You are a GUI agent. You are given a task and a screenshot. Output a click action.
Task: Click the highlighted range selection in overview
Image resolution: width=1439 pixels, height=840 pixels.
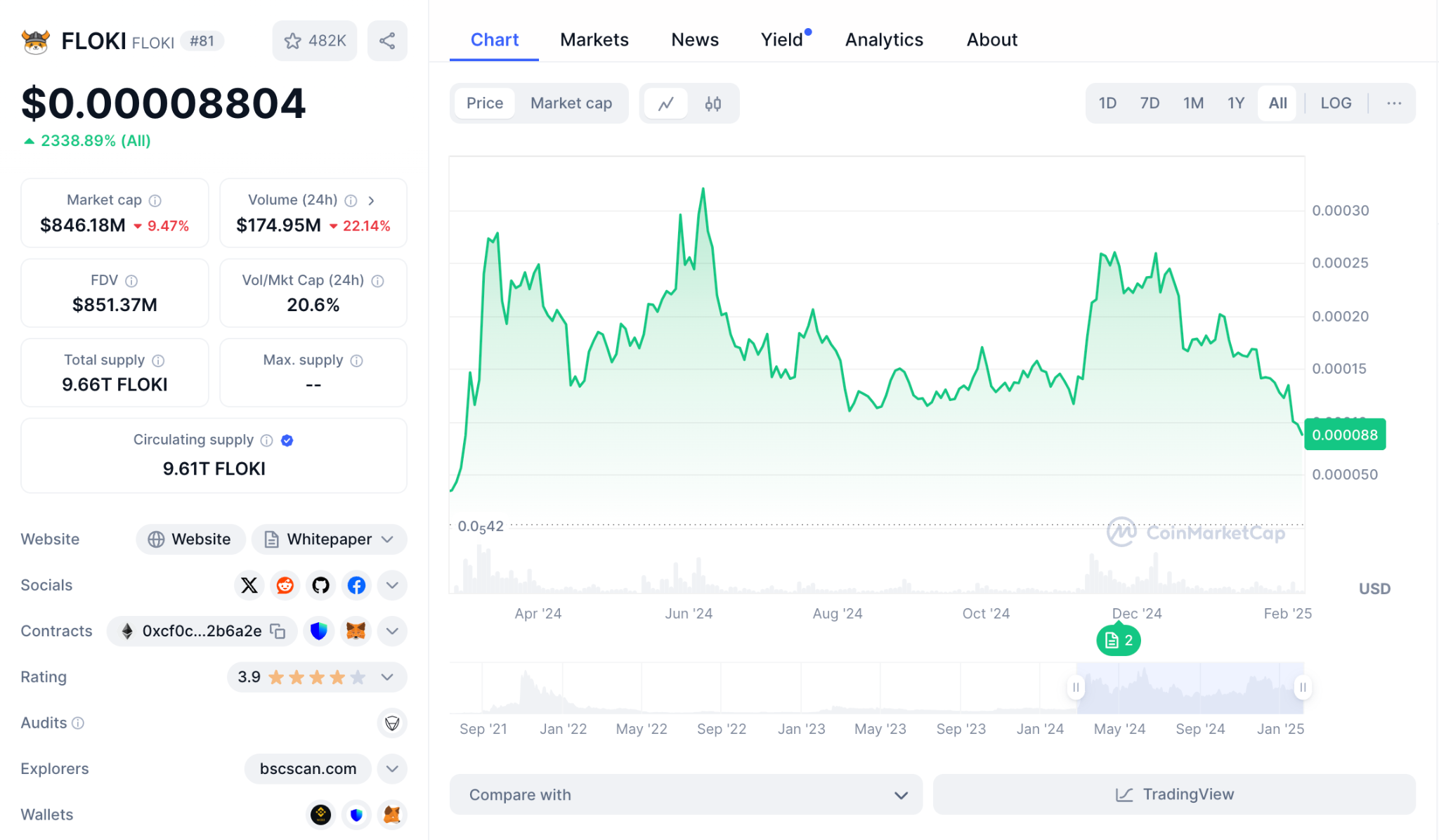click(x=1190, y=688)
